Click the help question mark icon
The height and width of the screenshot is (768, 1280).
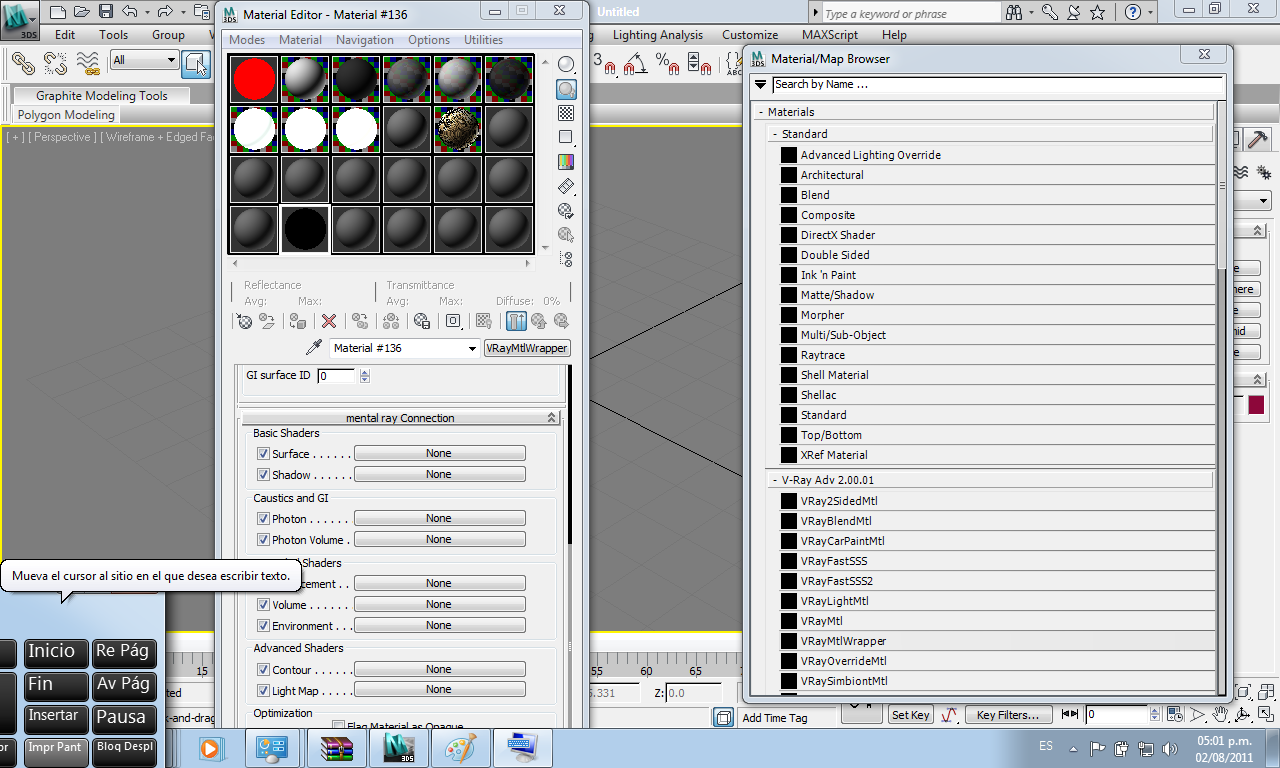(1133, 13)
